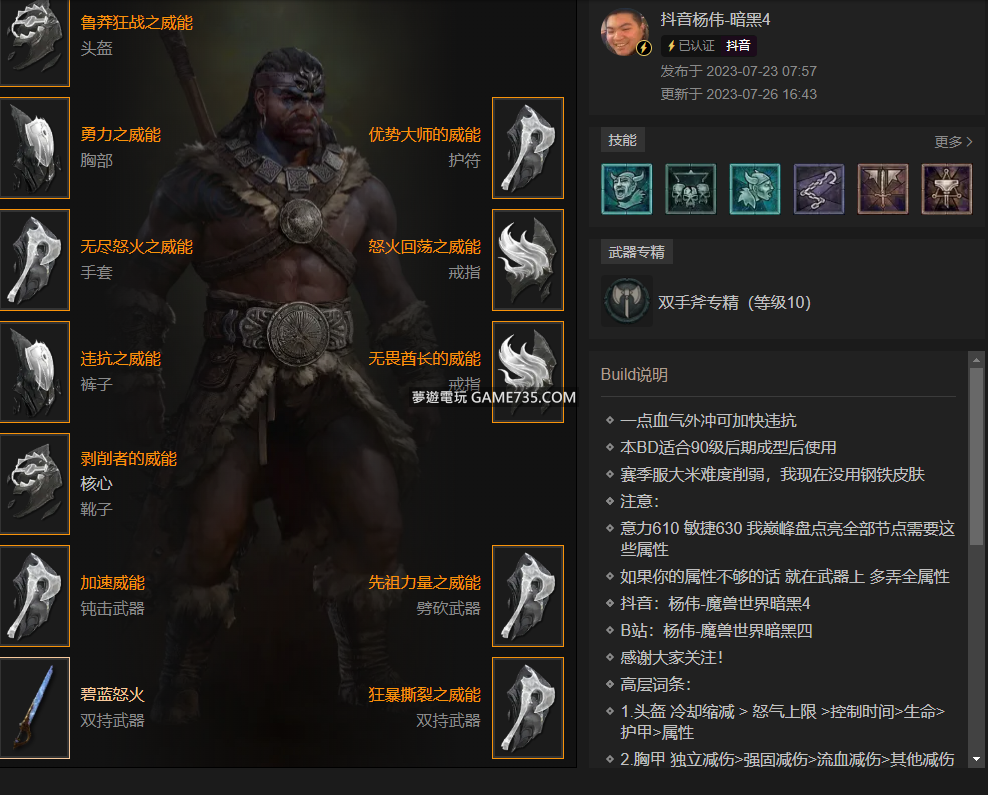This screenshot has width=988, height=795.
Task: Click the author avatar photo
Action: 626,31
